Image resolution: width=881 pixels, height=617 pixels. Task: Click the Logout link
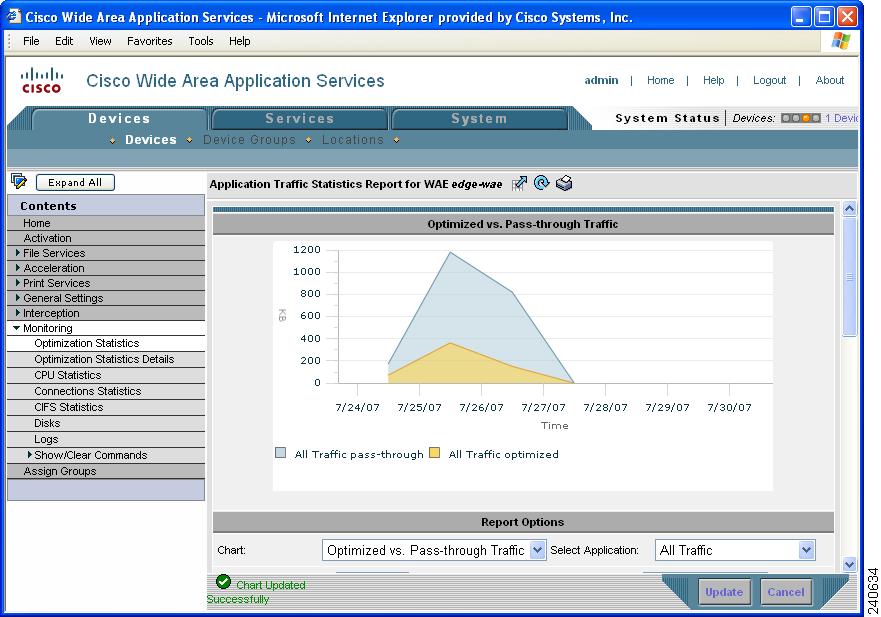pos(769,80)
